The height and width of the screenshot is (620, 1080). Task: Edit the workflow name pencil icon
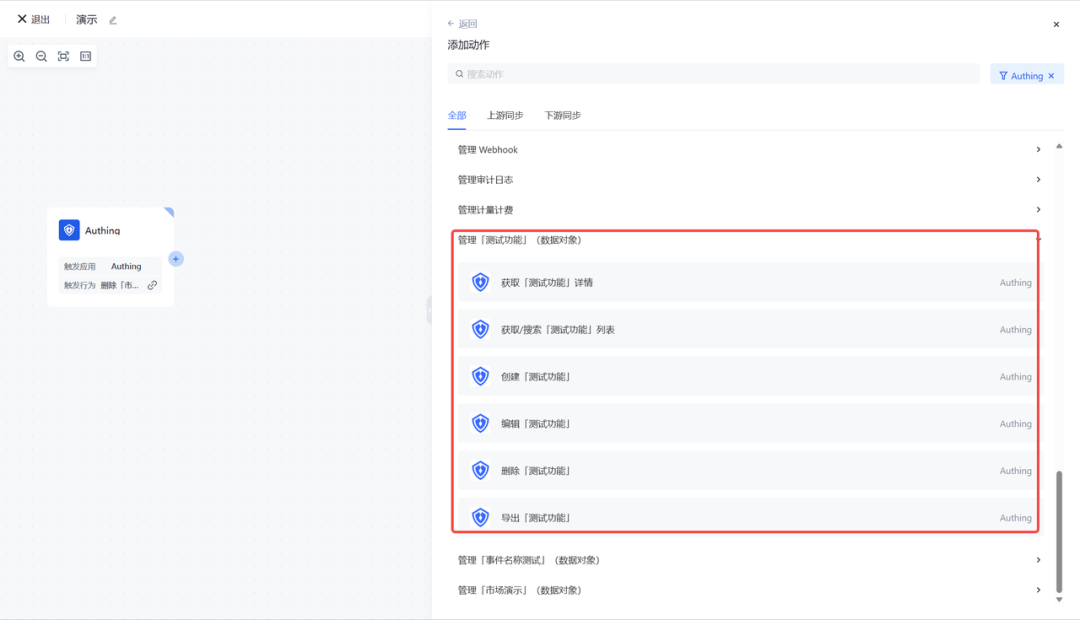click(x=113, y=20)
